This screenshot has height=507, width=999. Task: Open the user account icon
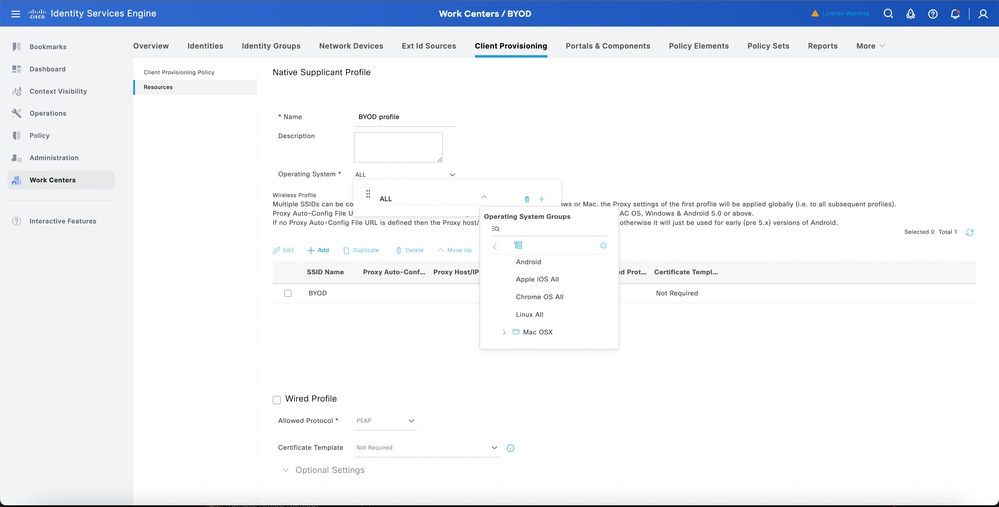[x=983, y=13]
